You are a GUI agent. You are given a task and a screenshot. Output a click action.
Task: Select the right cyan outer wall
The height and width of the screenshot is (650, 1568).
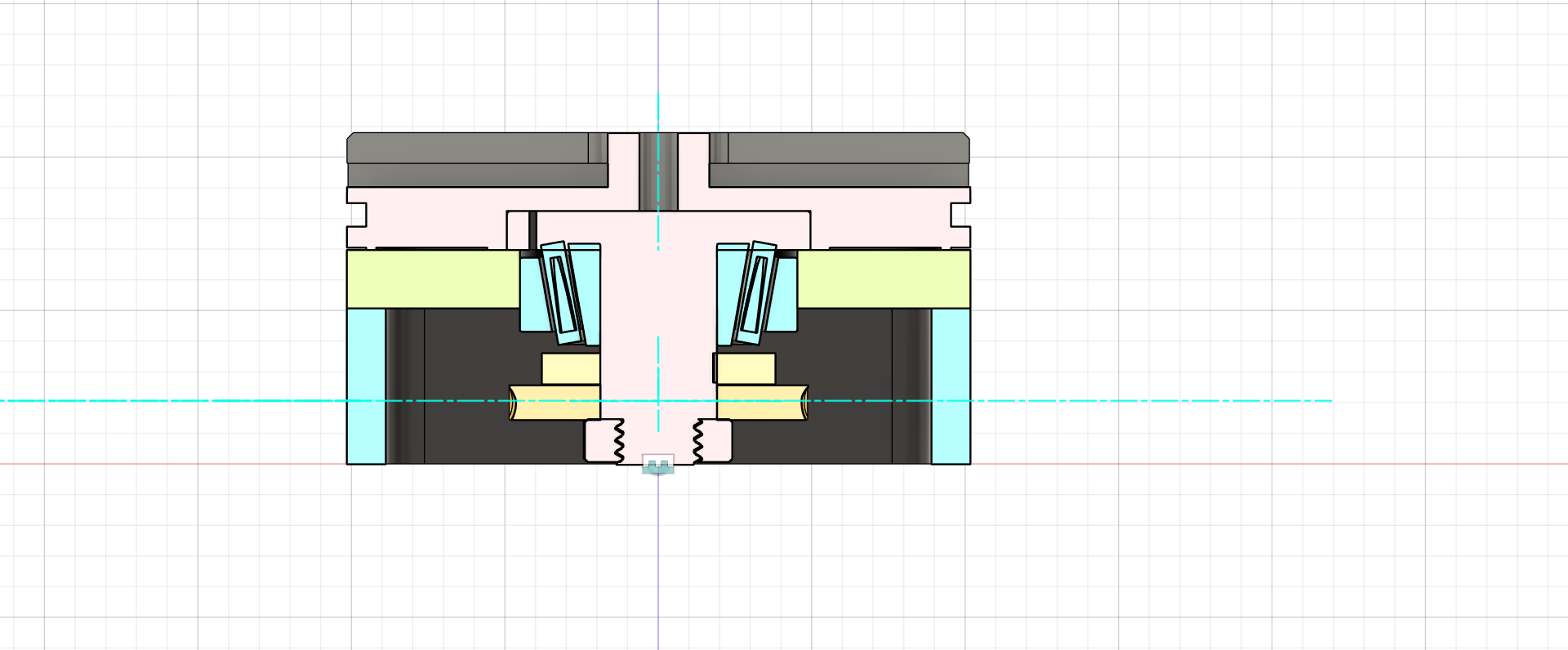[x=951, y=386]
